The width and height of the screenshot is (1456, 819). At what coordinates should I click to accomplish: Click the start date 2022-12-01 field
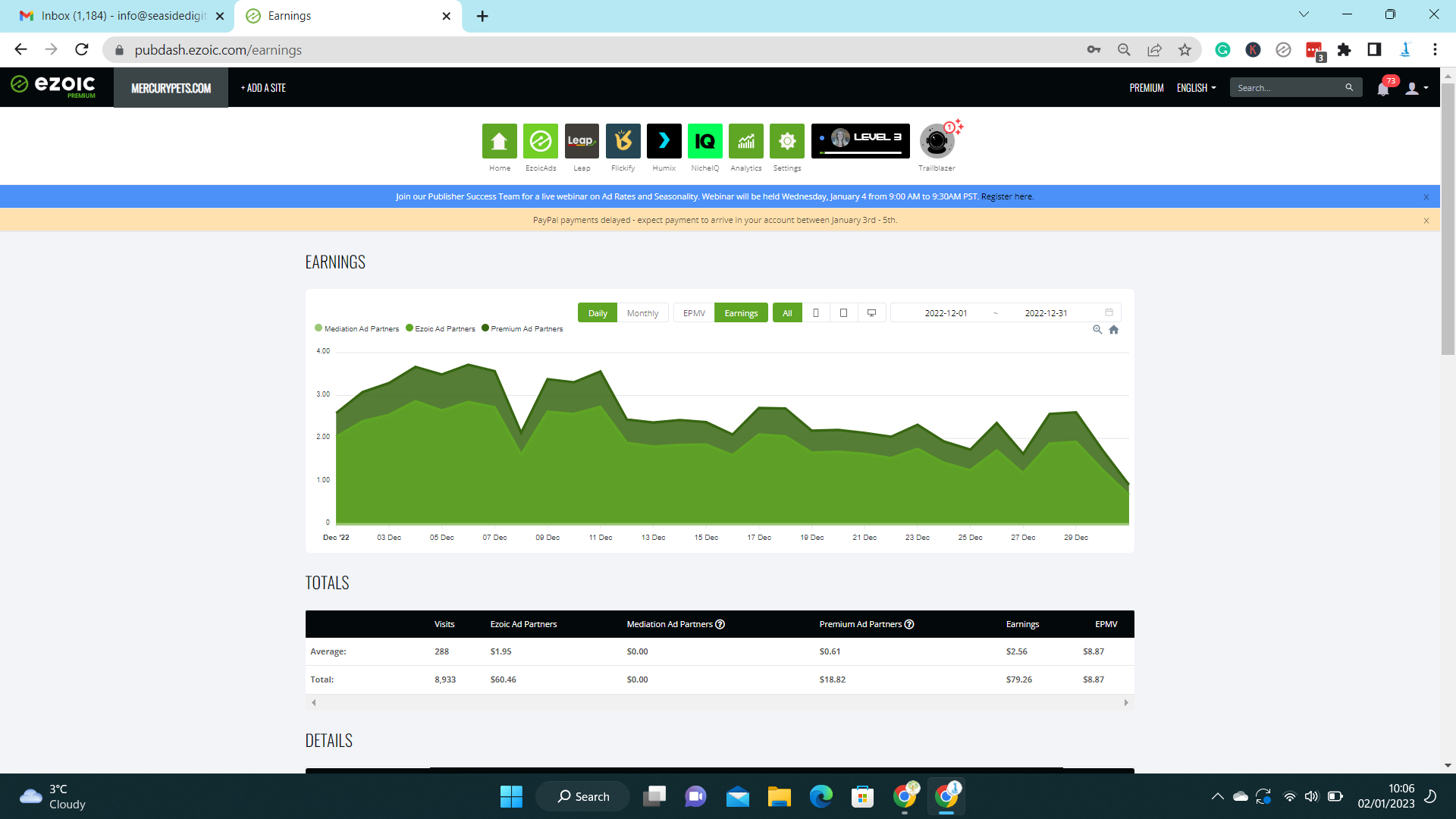coord(946,313)
